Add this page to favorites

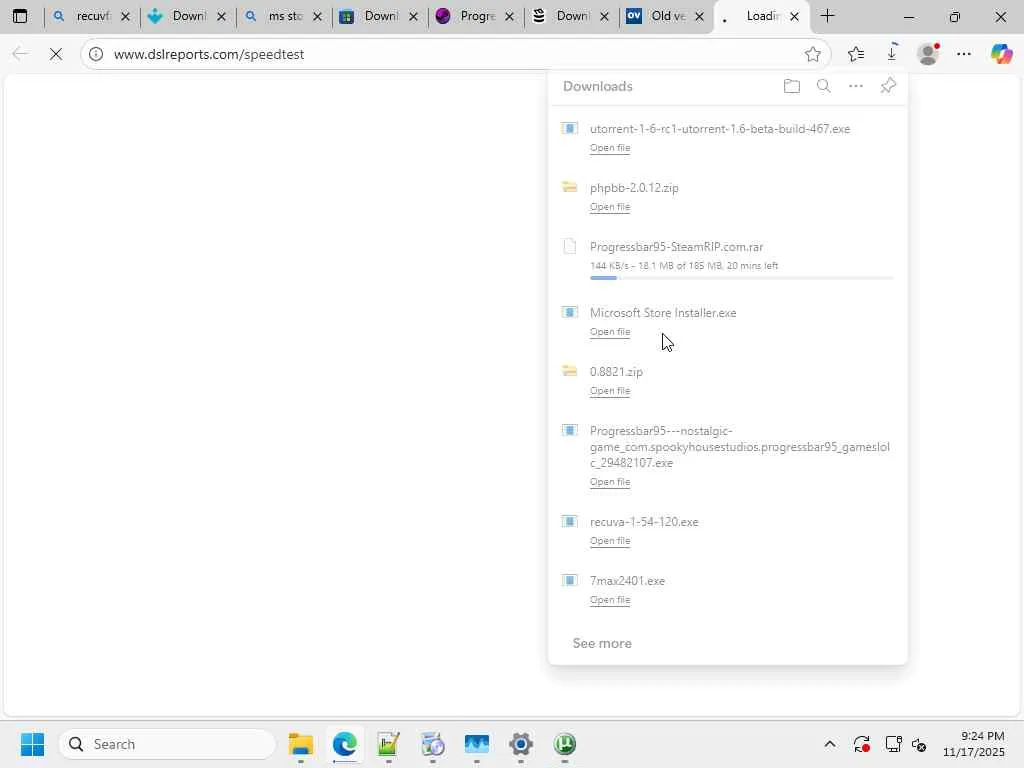tap(812, 54)
